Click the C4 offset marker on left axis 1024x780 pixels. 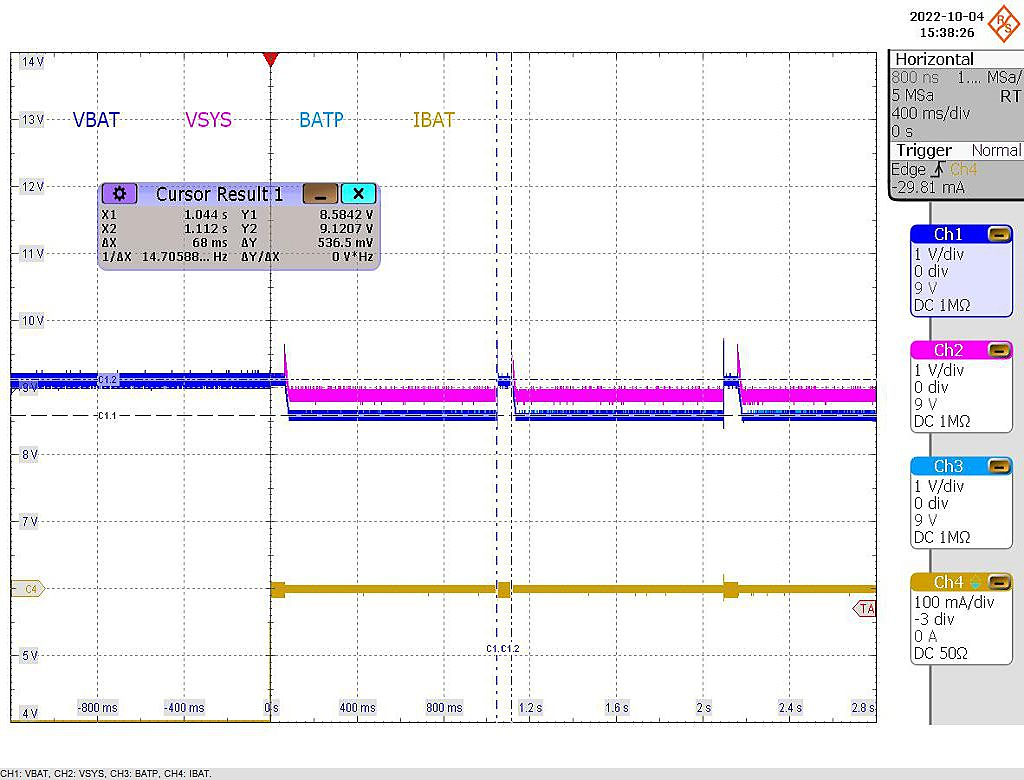point(26,589)
